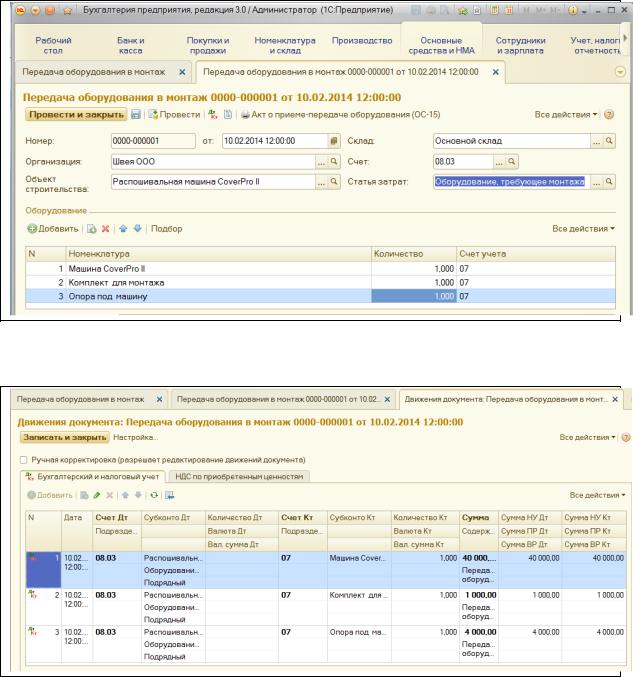Viewport: 633px width, 677px height.
Task: Open Все действия dropdown in document toolbar
Action: (566, 114)
